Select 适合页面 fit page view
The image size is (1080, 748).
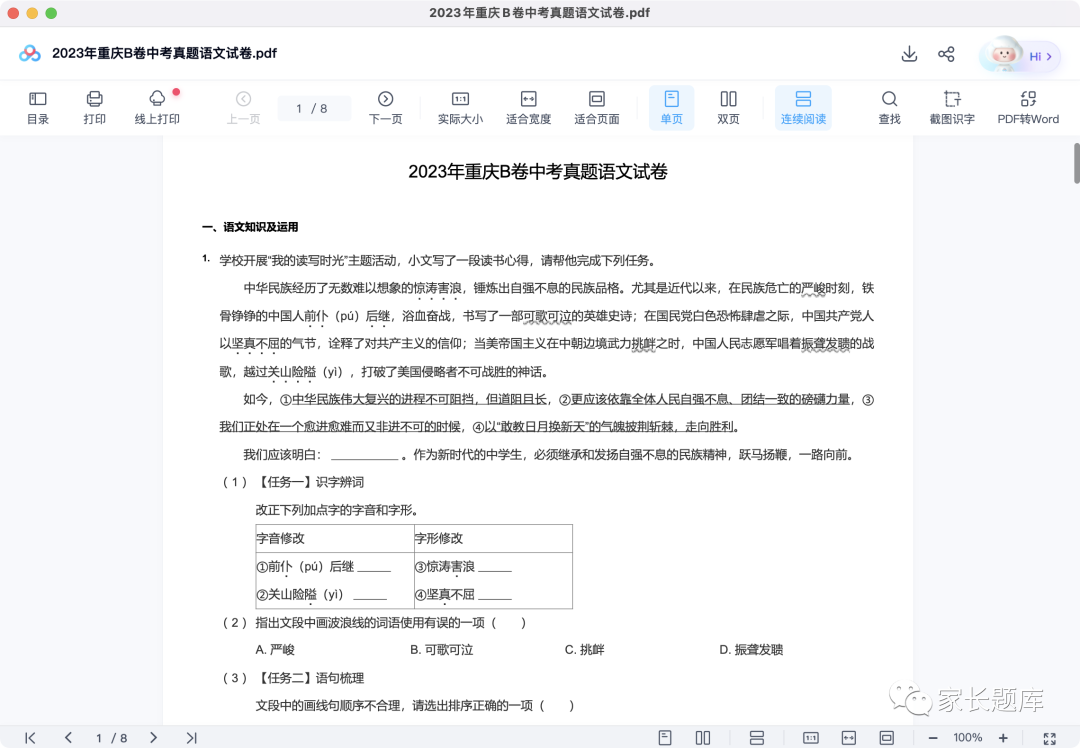pyautogui.click(x=596, y=107)
